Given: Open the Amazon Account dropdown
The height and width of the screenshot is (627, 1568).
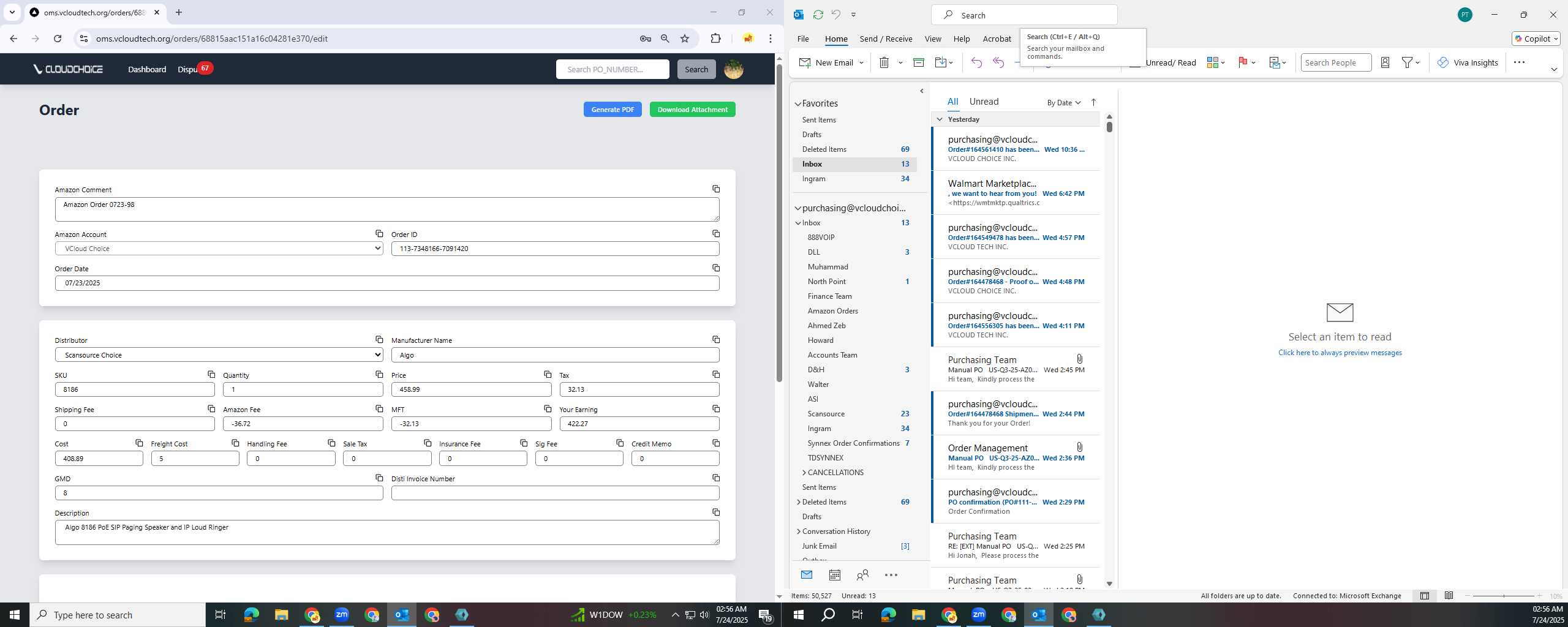Looking at the screenshot, I should point(219,249).
